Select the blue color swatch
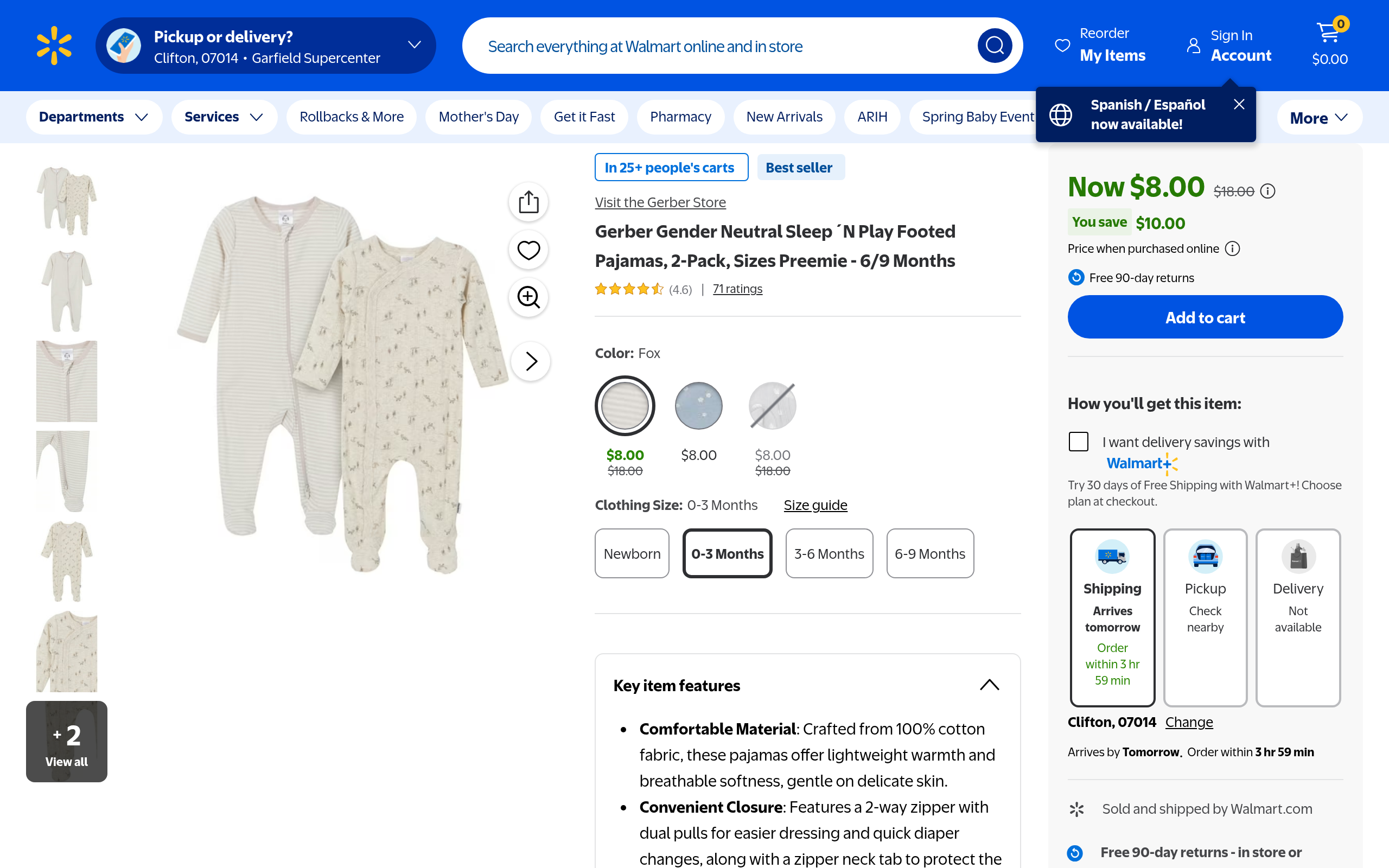The height and width of the screenshot is (868, 1389). 698,406
